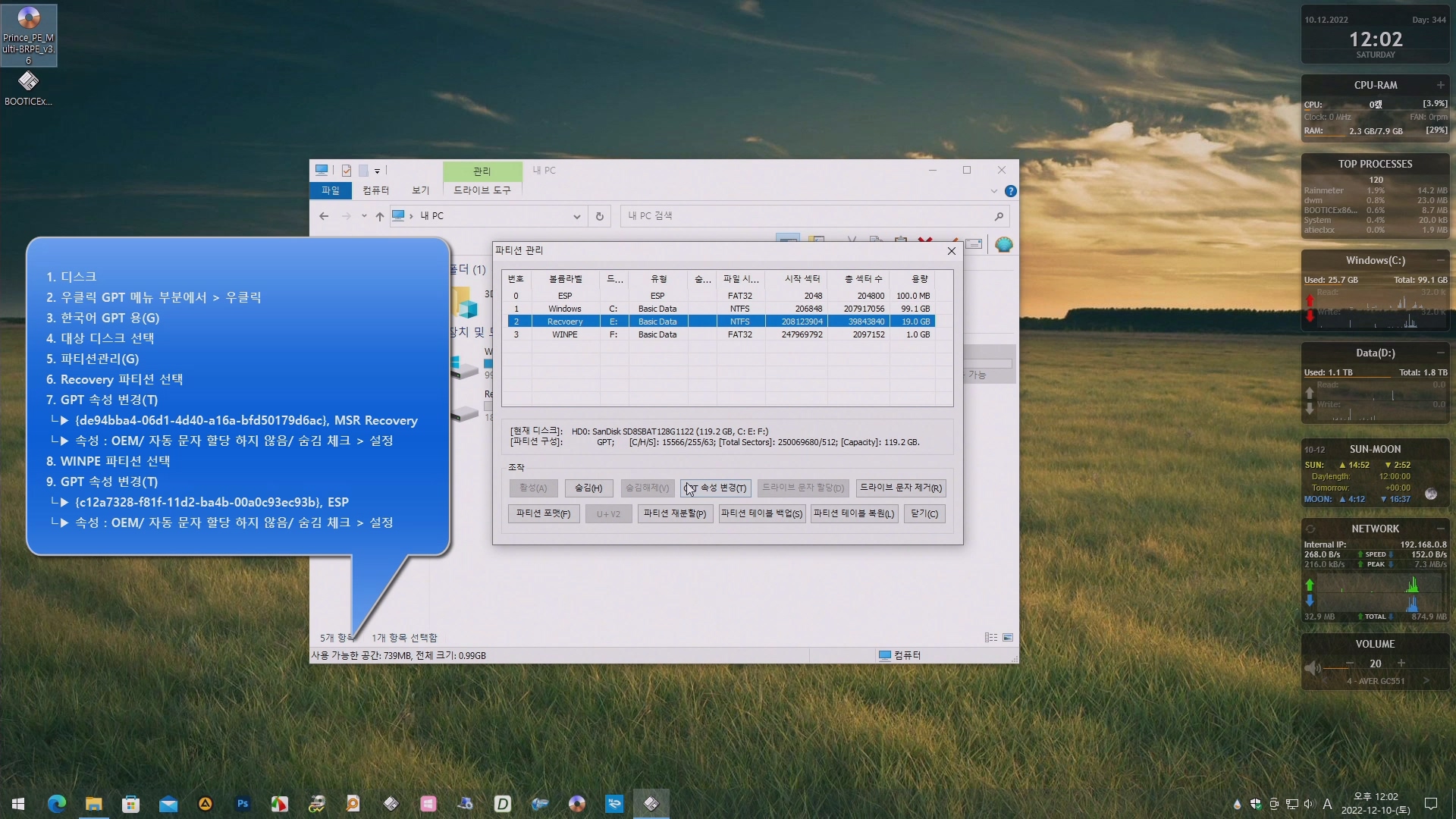Click 파티션 테이블 백업(S) button
Screen dimensions: 1456x819
(x=761, y=514)
